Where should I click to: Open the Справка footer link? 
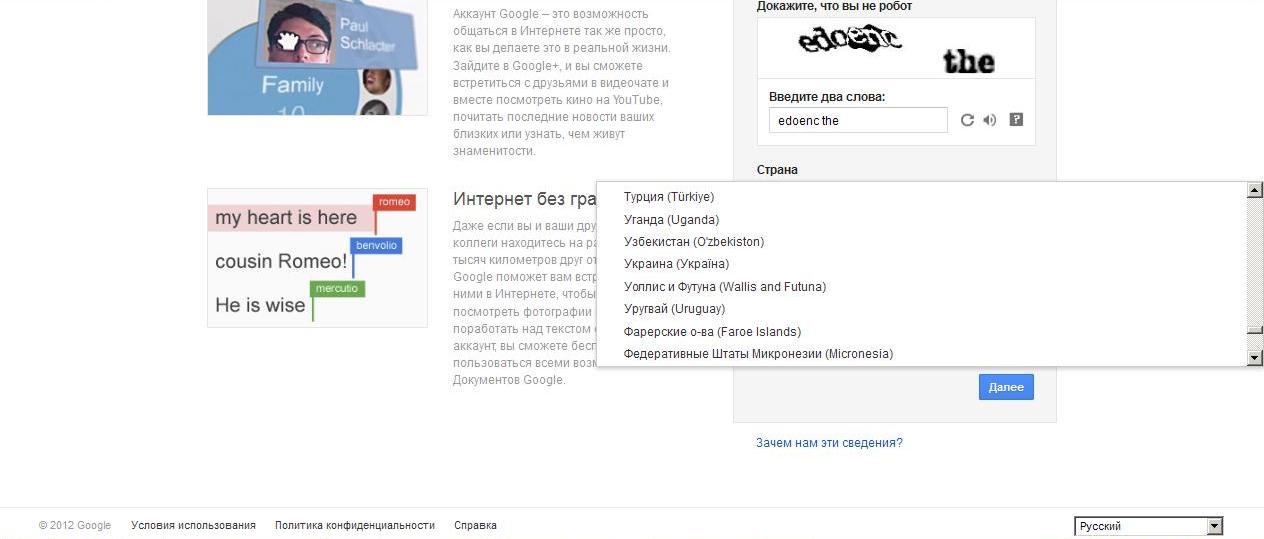(x=475, y=525)
